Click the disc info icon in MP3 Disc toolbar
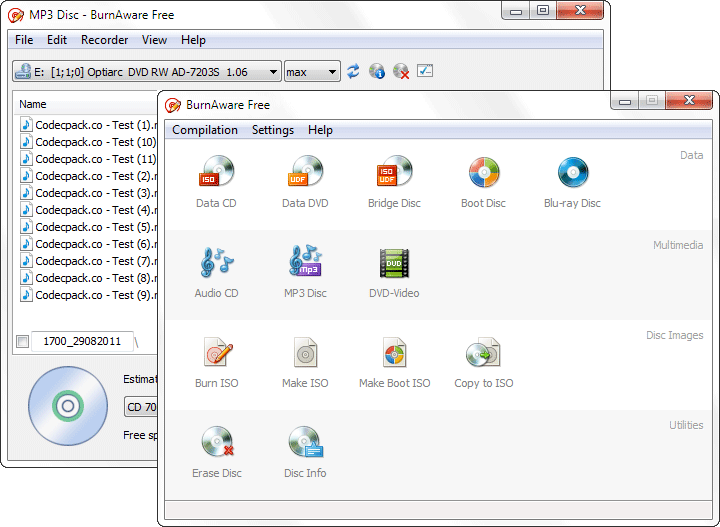This screenshot has width=720, height=527. click(377, 71)
